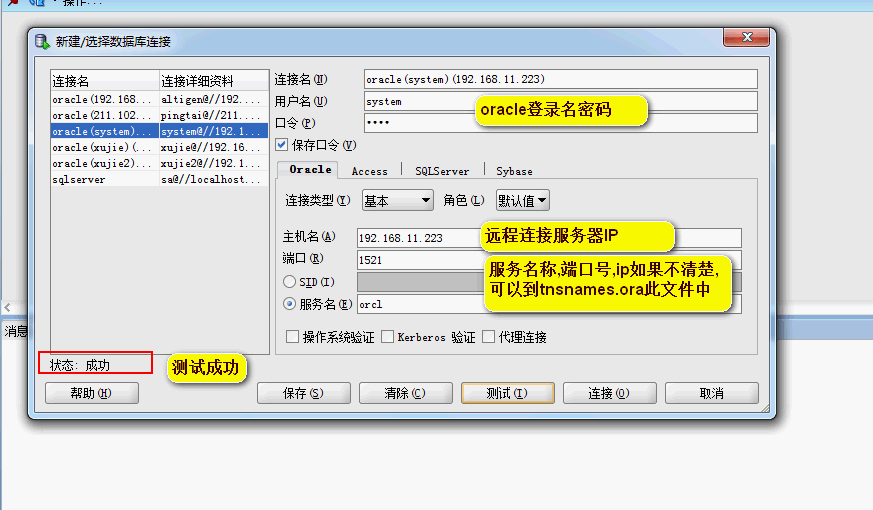Click the pingtai@//211 detail cell
Viewport: 873px width, 510px height.
(x=214, y=115)
